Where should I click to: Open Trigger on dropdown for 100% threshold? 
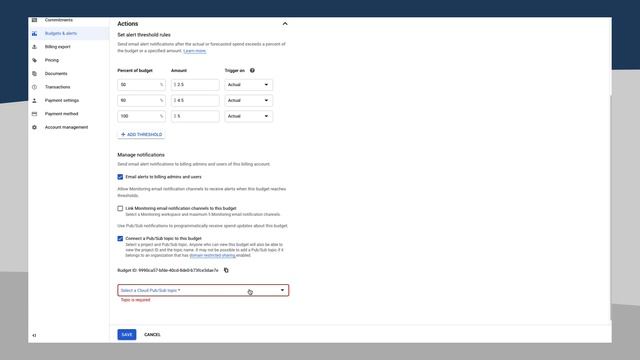point(249,116)
